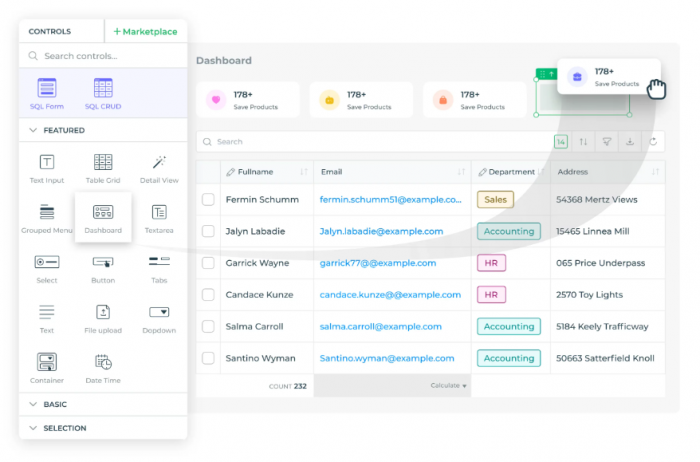
Task: Pick the Text Input control
Action: pyautogui.click(x=47, y=169)
